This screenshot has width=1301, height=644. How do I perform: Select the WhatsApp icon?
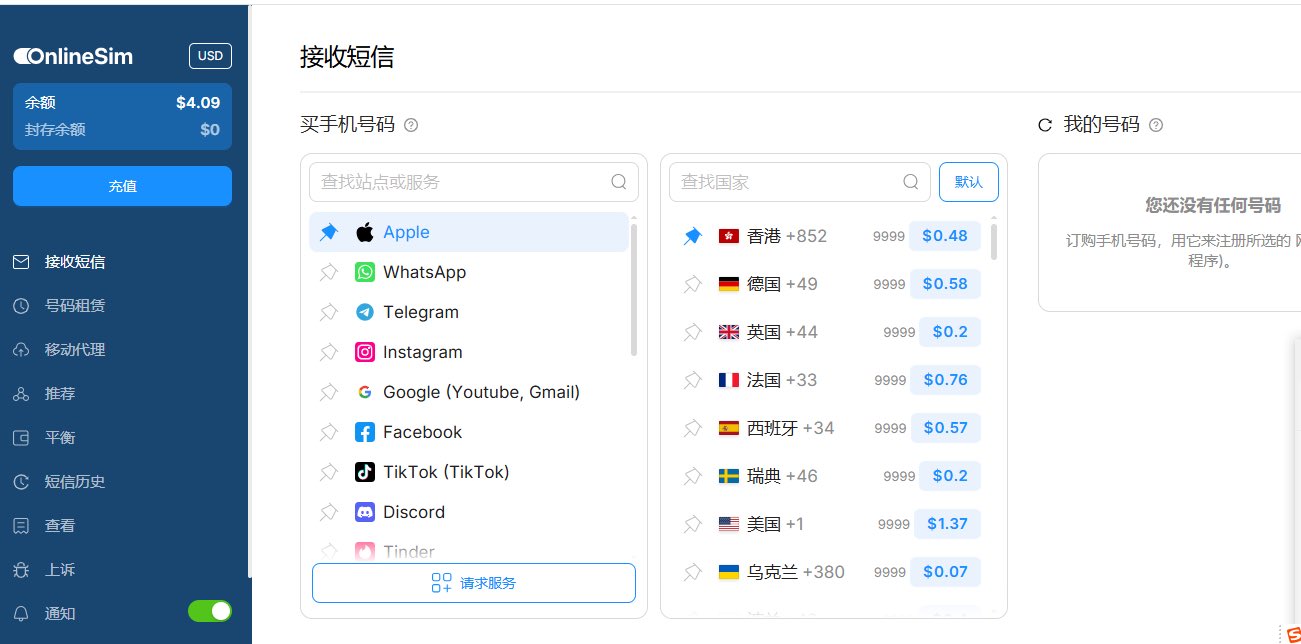365,272
